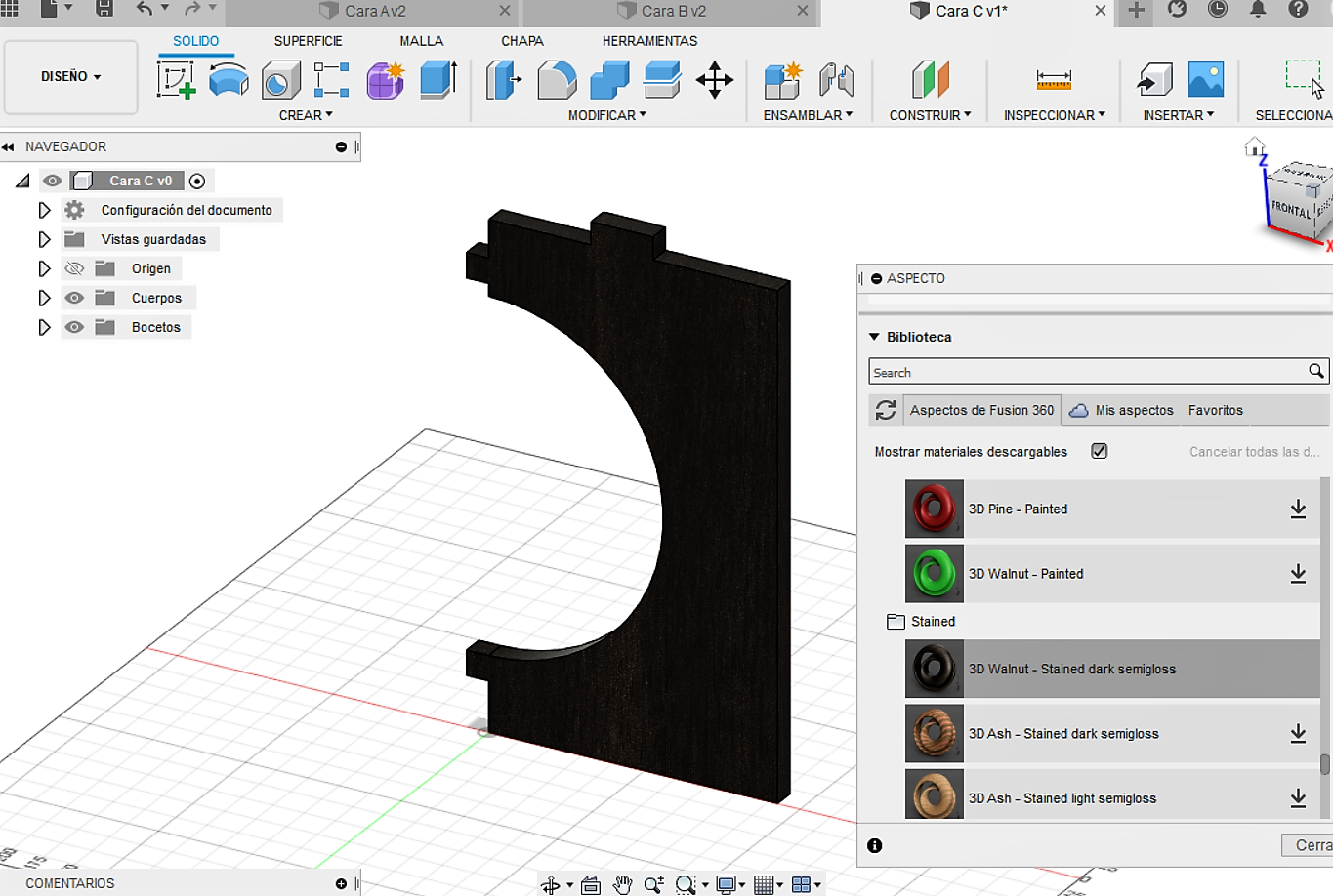Select the Create Sketch tool
This screenshot has width=1333, height=896.
click(x=176, y=80)
